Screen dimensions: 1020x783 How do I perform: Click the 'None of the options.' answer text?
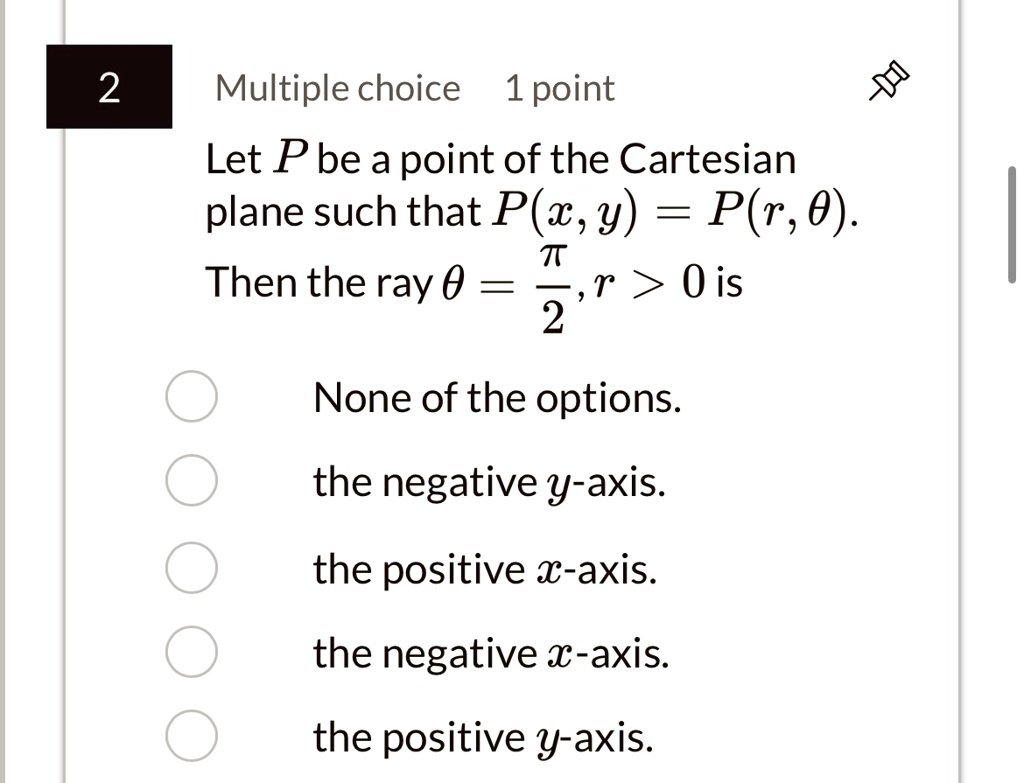(x=497, y=397)
